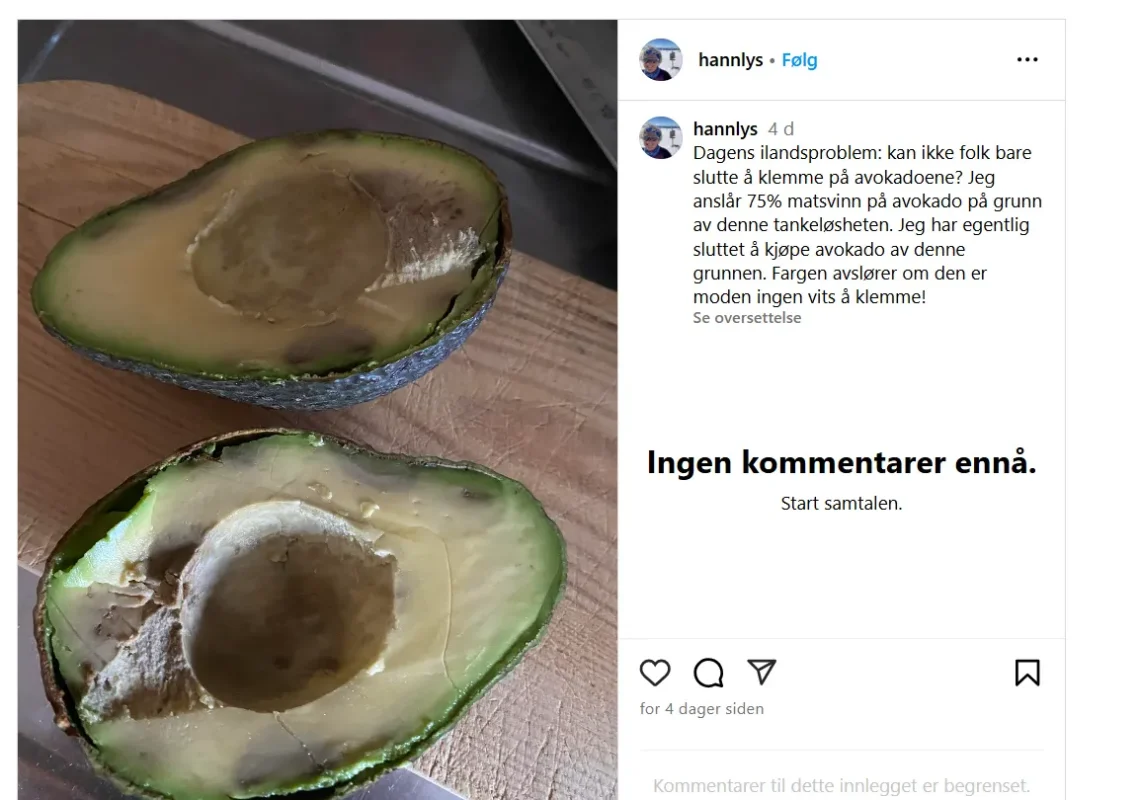Select the restricted comments notice
1140x800 pixels.
click(x=841, y=785)
